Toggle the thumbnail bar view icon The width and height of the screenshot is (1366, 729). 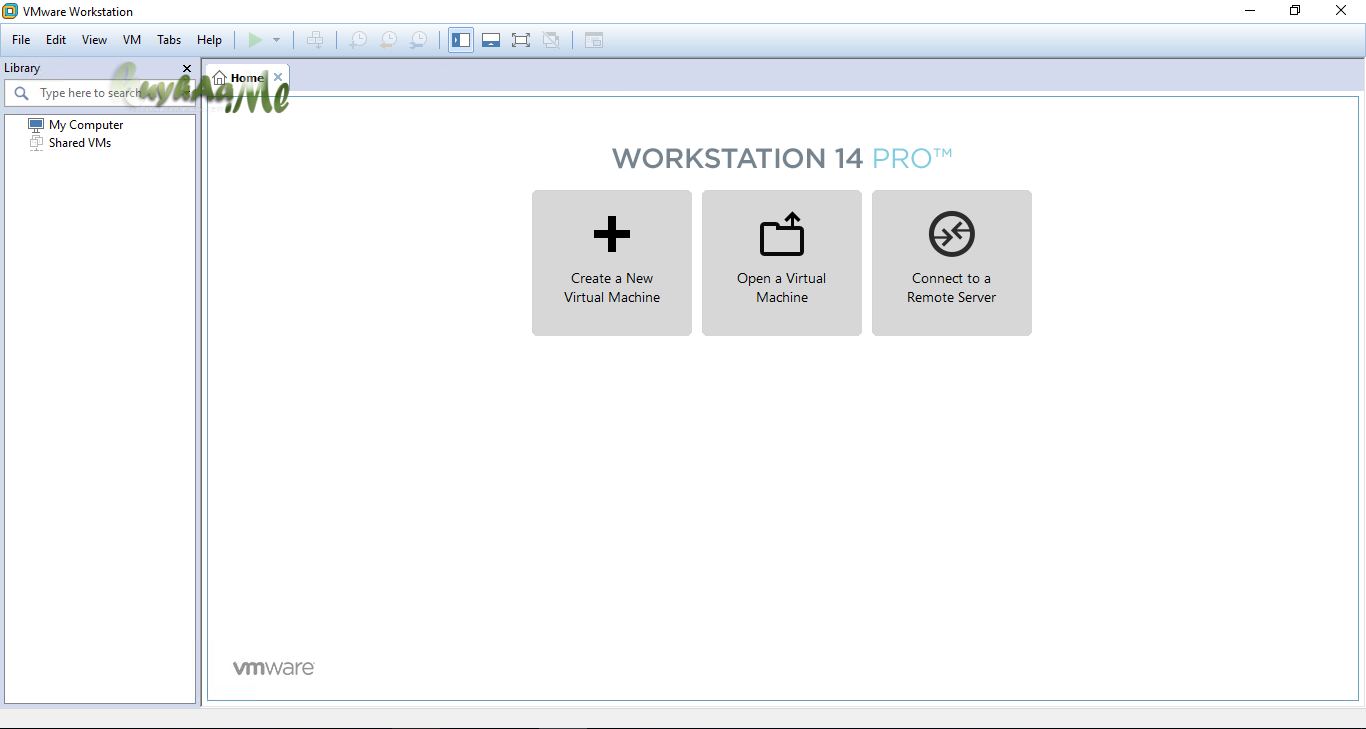(x=491, y=40)
